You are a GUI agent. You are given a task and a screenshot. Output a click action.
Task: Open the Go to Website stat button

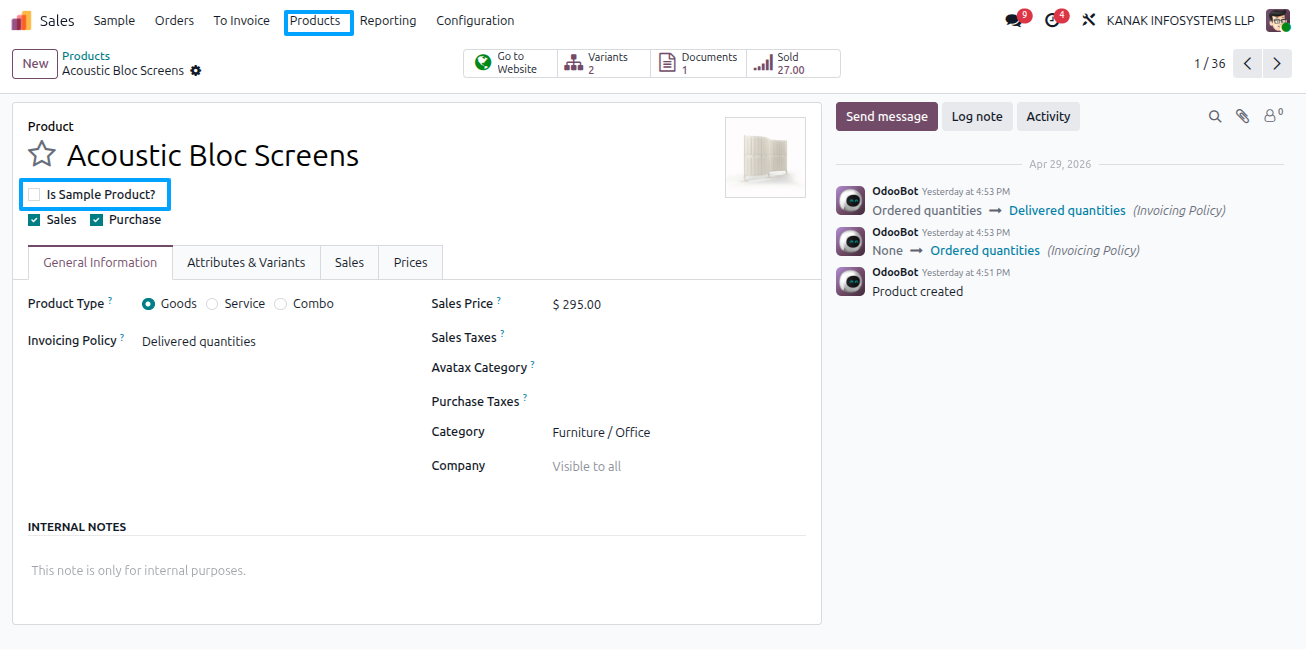click(510, 63)
